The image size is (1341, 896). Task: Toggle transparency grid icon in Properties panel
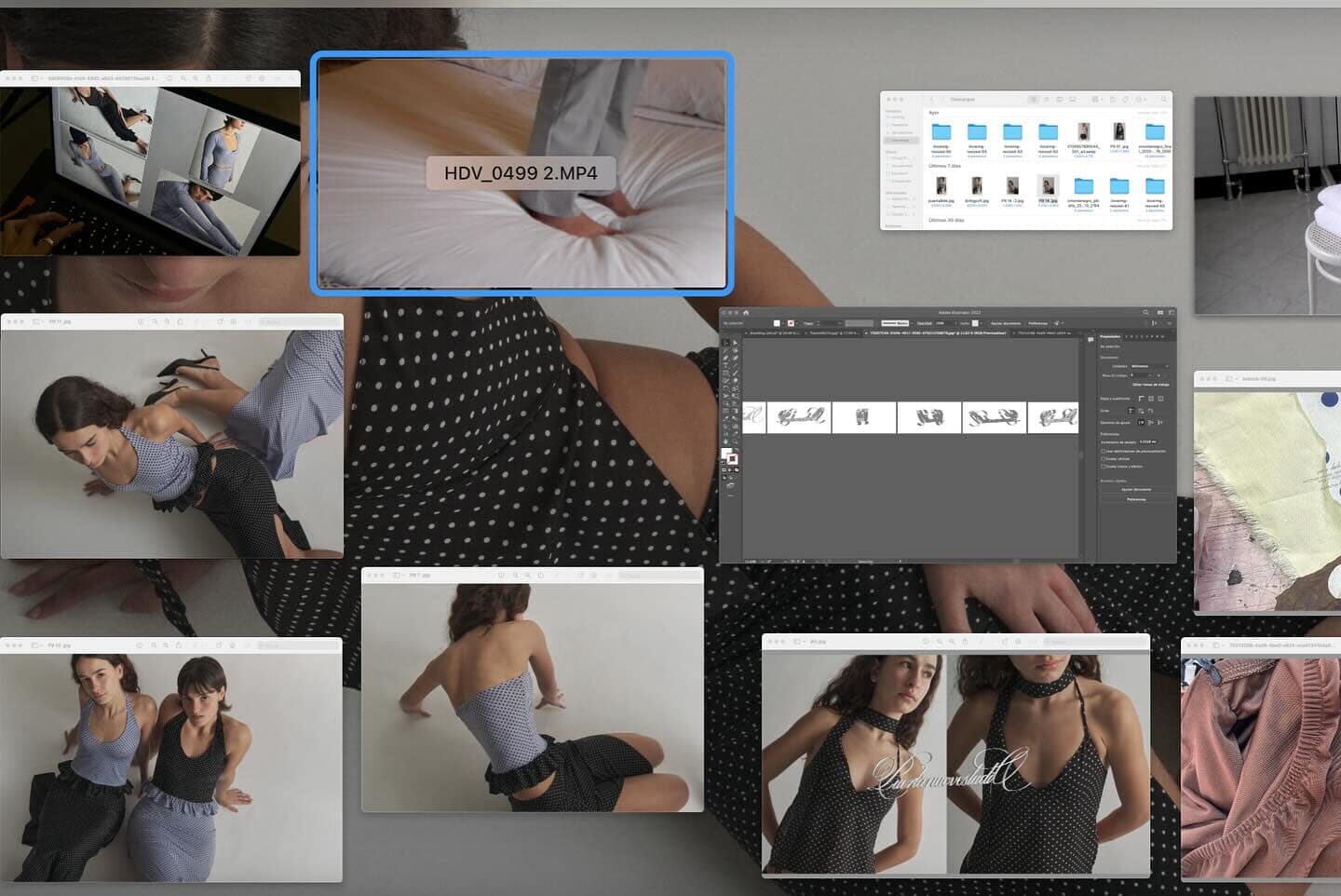click(1160, 399)
